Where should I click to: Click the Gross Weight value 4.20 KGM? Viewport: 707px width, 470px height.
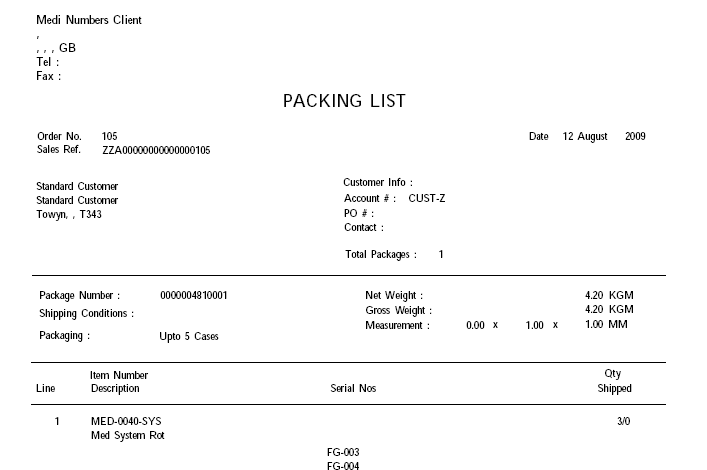609,309
